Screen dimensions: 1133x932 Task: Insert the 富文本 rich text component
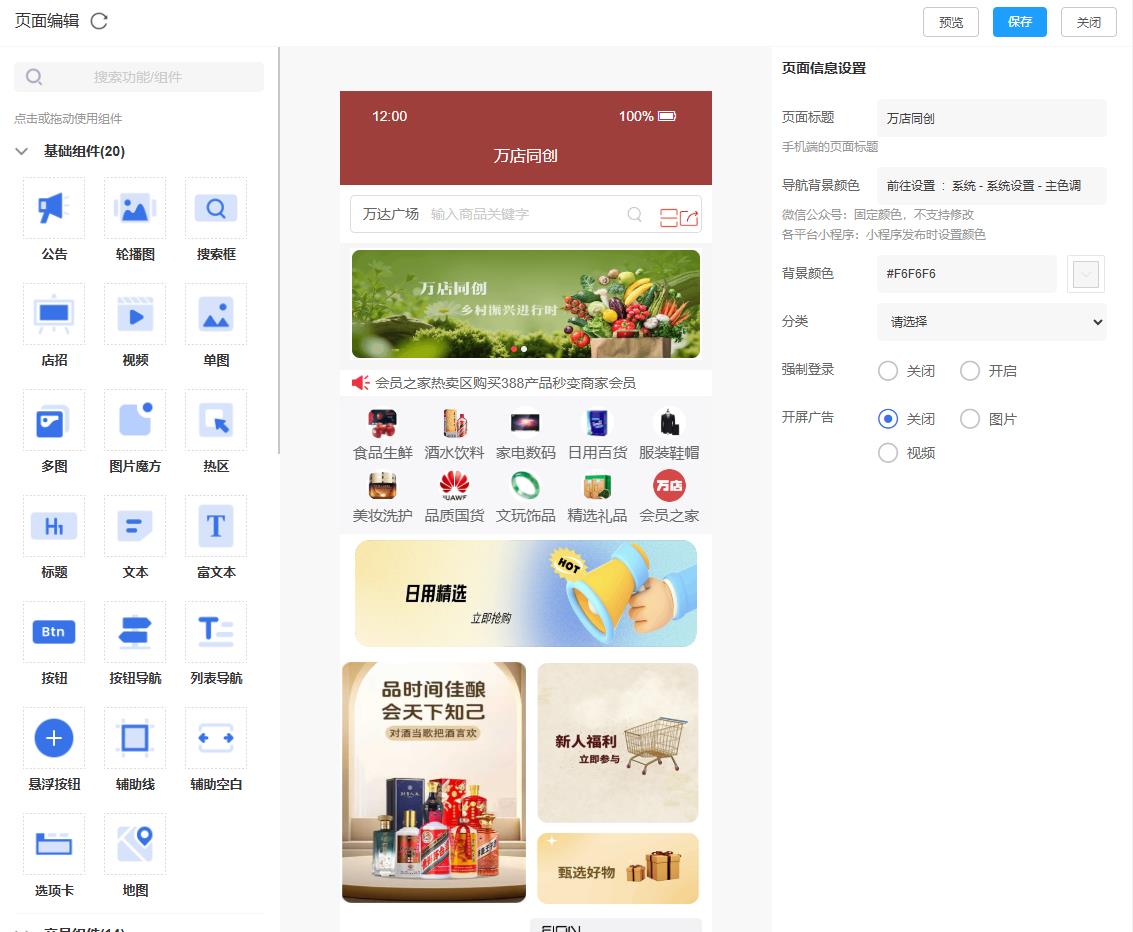[x=216, y=527]
